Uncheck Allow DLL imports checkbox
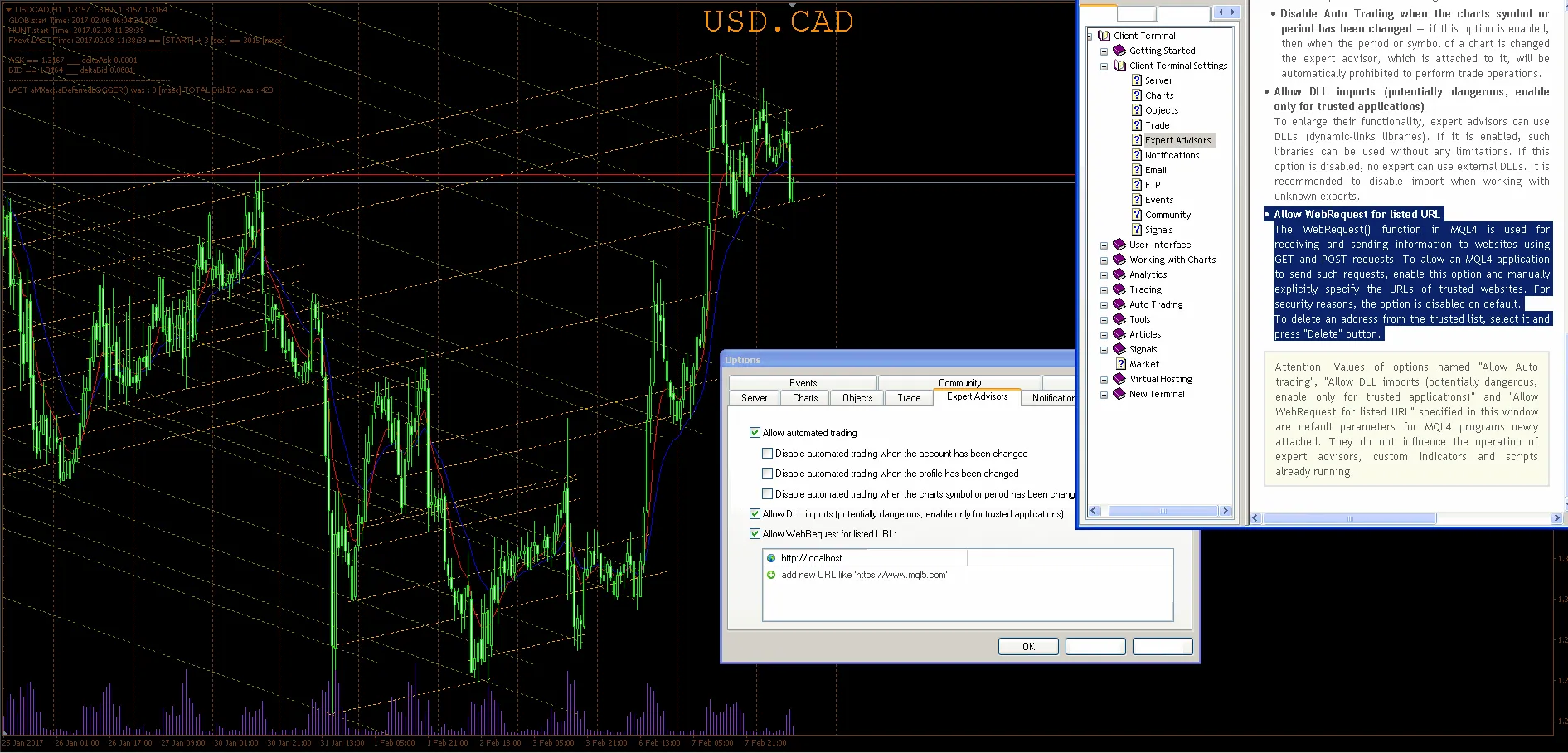Viewport: 1568px width, 753px height. [x=755, y=514]
